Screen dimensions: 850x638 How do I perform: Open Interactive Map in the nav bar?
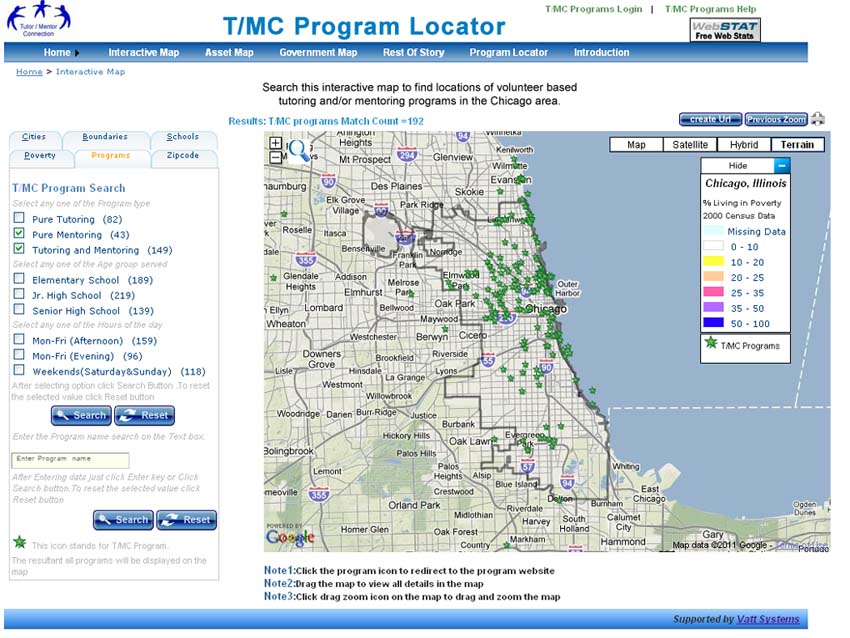144,53
